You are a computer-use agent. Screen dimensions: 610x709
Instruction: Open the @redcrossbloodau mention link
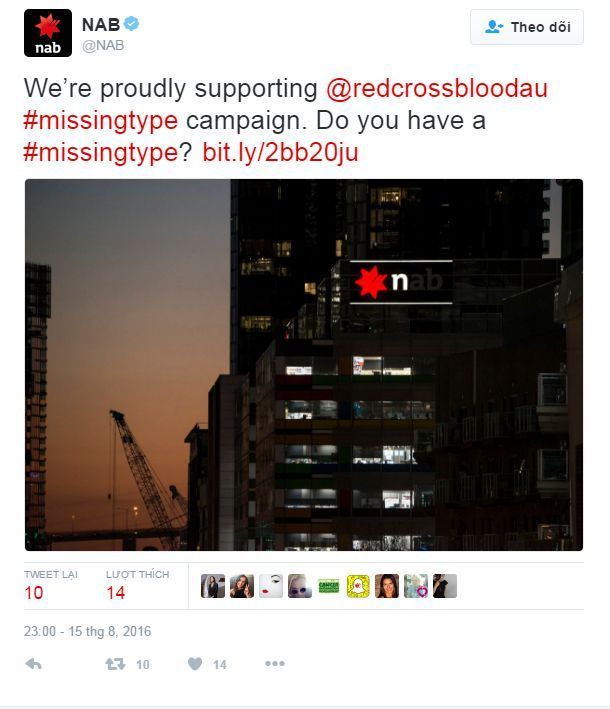(x=437, y=88)
